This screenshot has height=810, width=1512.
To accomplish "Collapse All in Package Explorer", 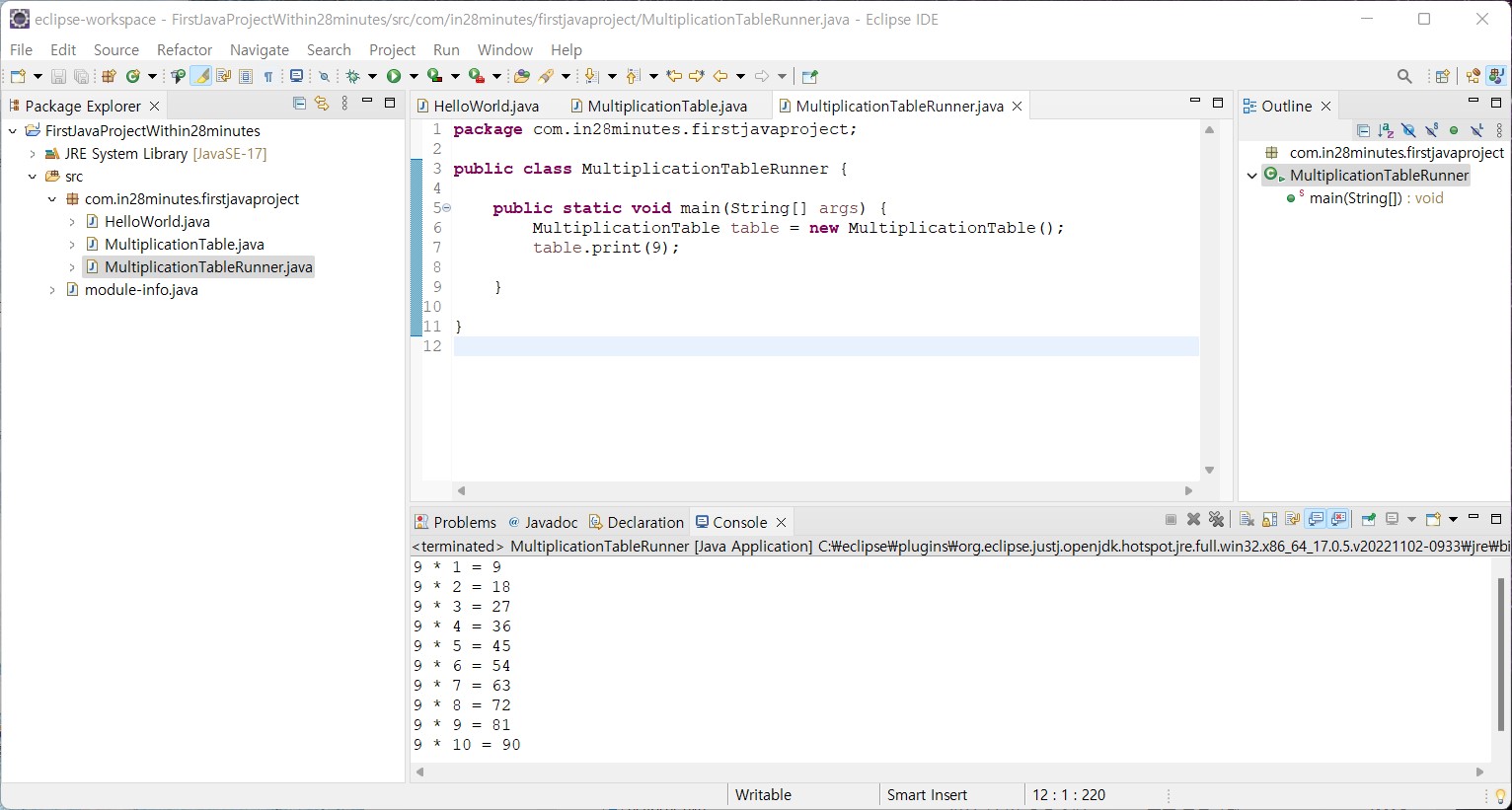I will pyautogui.click(x=299, y=103).
